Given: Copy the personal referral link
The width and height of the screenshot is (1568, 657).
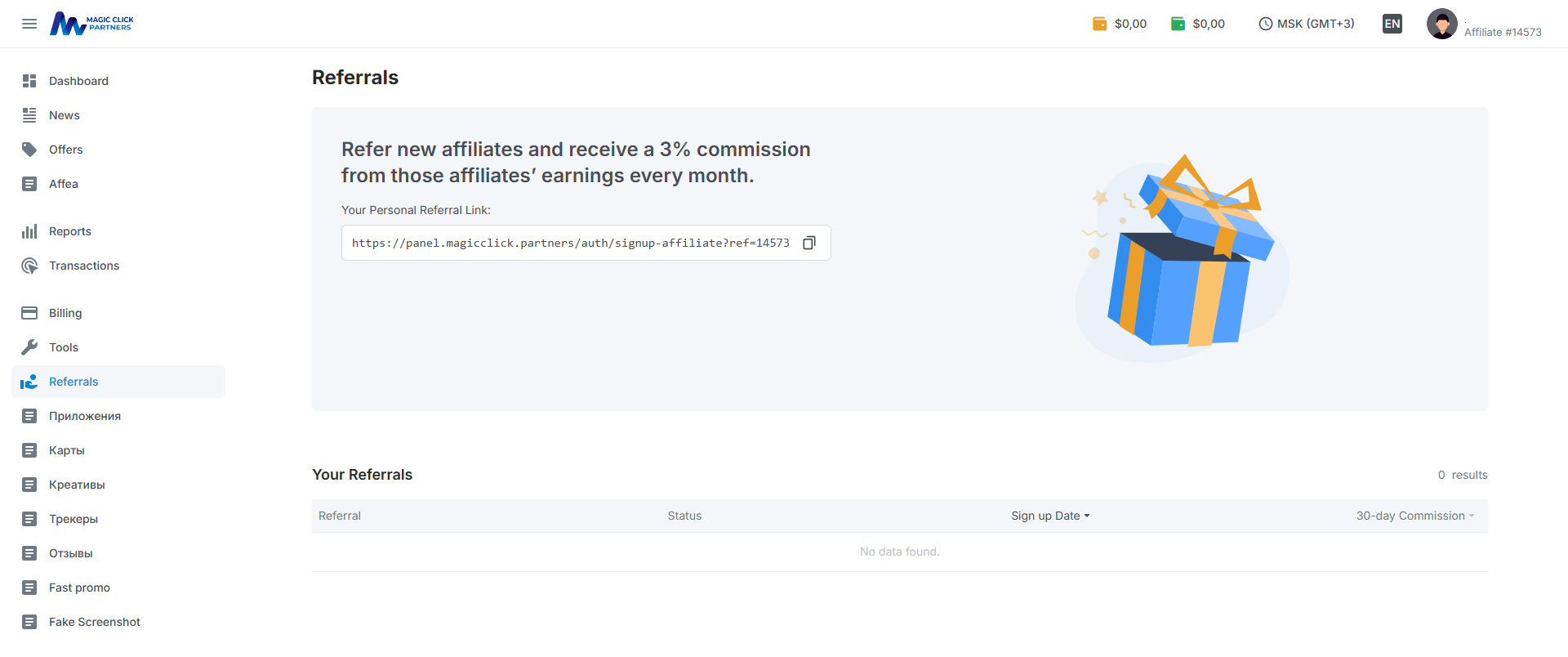Looking at the screenshot, I should pos(809,243).
